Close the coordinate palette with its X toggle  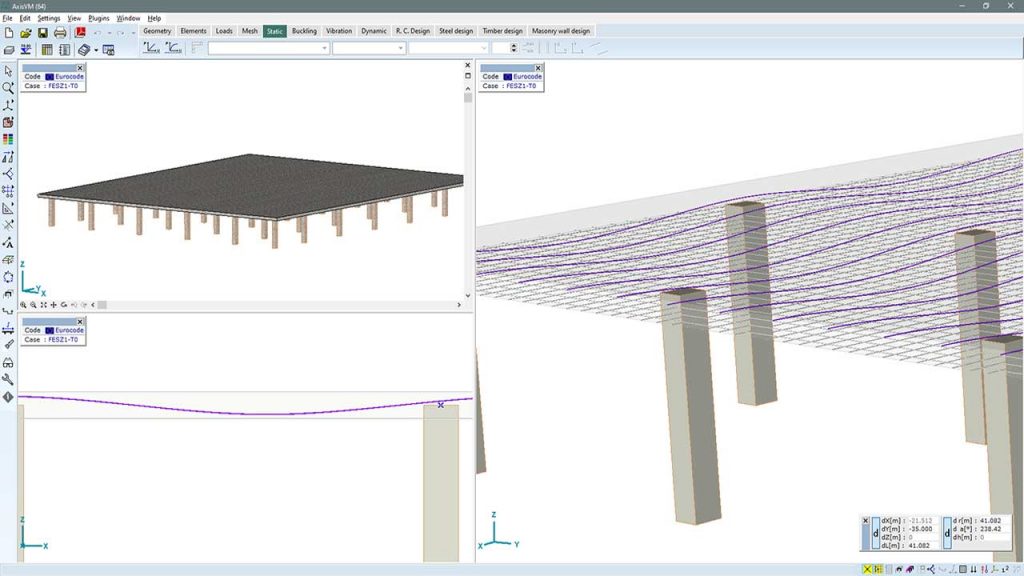865,520
